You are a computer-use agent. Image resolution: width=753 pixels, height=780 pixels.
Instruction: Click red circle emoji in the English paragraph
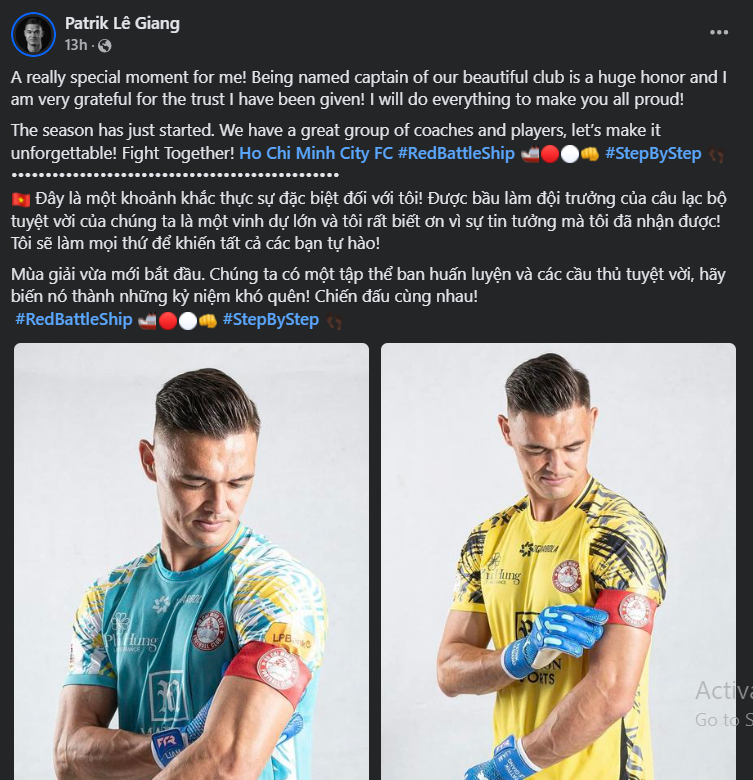pos(550,154)
